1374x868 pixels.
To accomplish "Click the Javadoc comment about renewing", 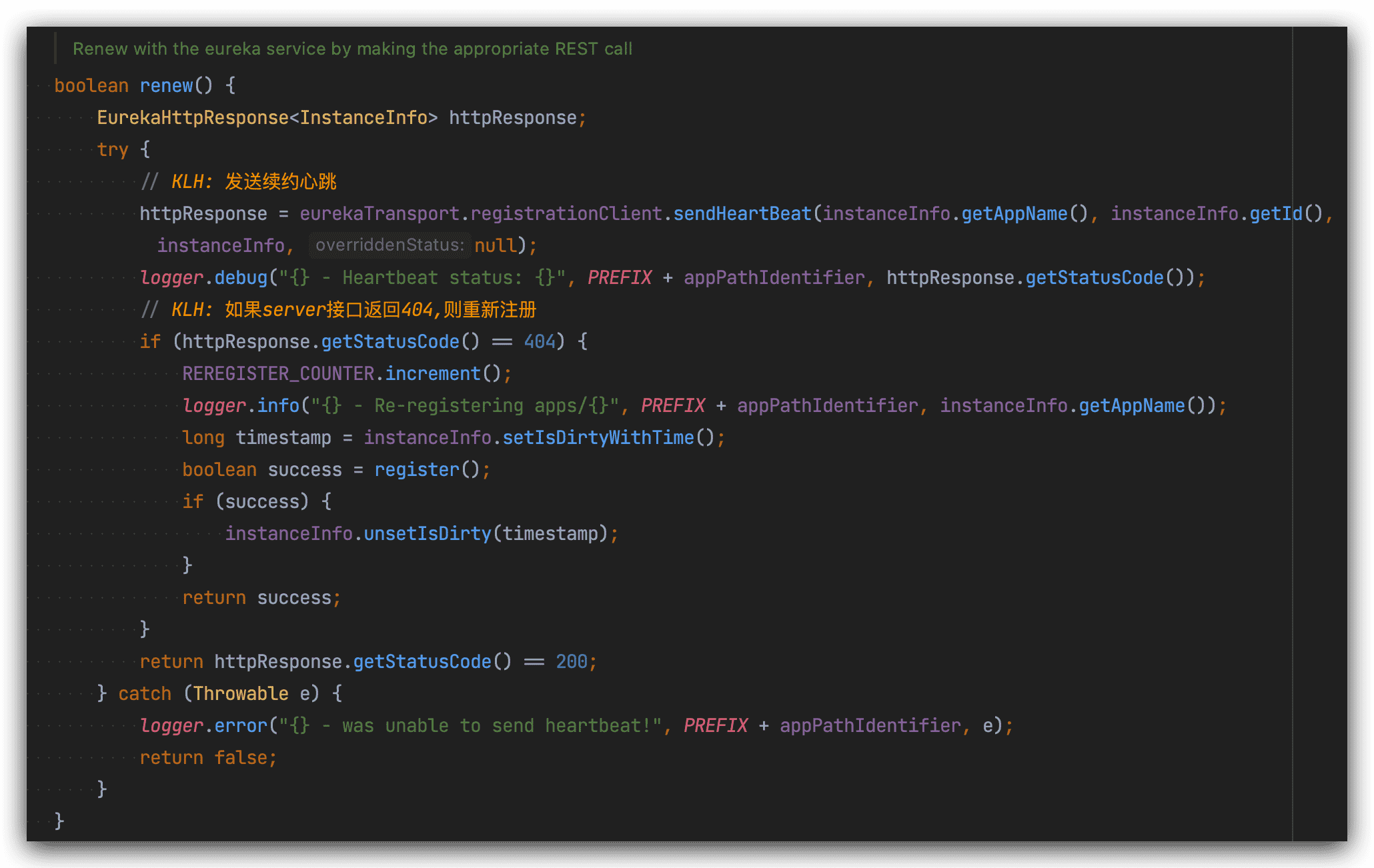I will click(352, 49).
